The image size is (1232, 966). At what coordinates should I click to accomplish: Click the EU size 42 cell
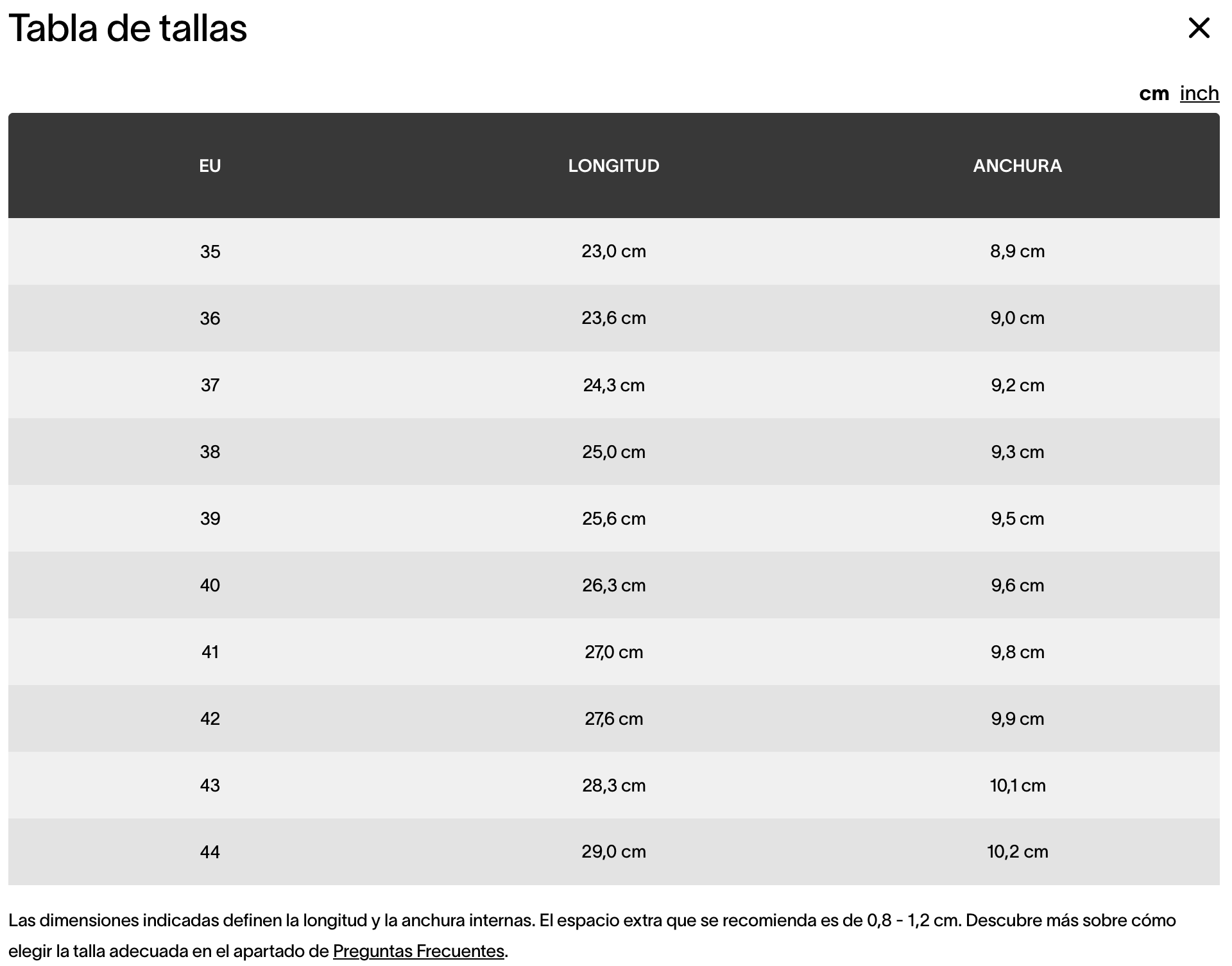coord(210,719)
